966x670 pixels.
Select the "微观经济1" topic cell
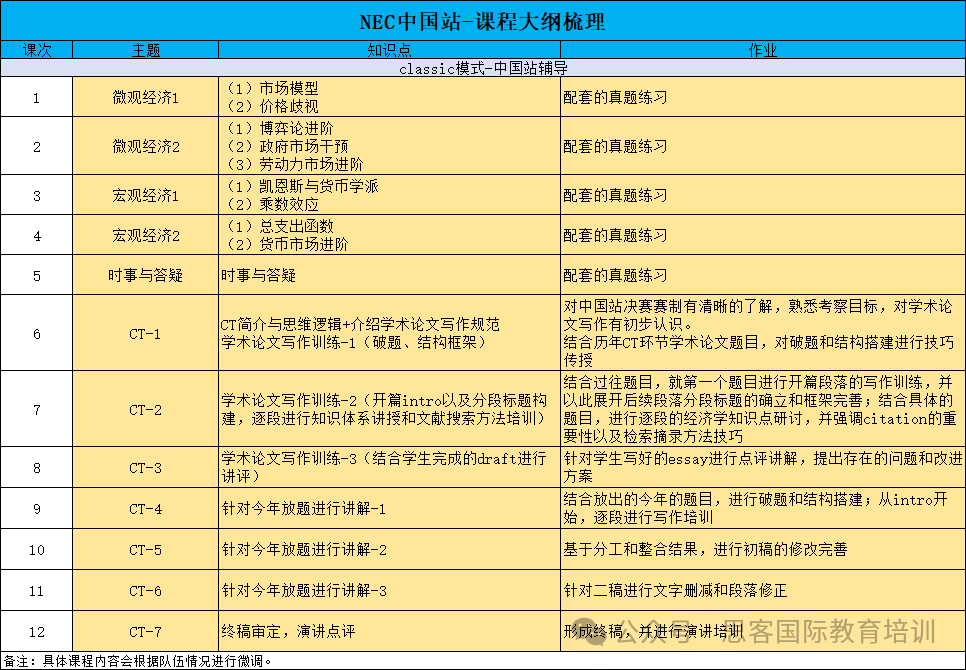coord(145,97)
